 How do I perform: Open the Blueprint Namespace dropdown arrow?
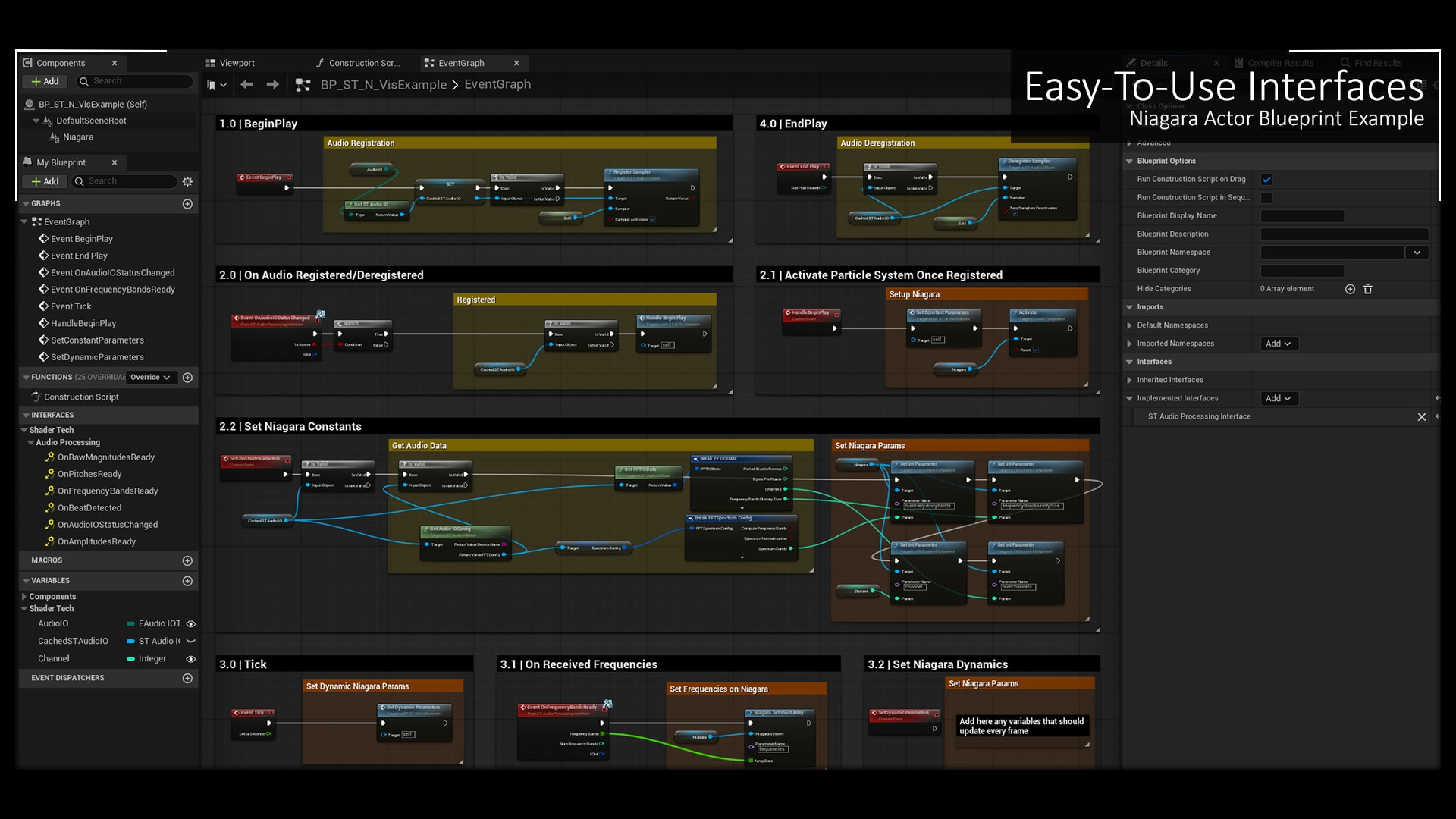tap(1417, 253)
